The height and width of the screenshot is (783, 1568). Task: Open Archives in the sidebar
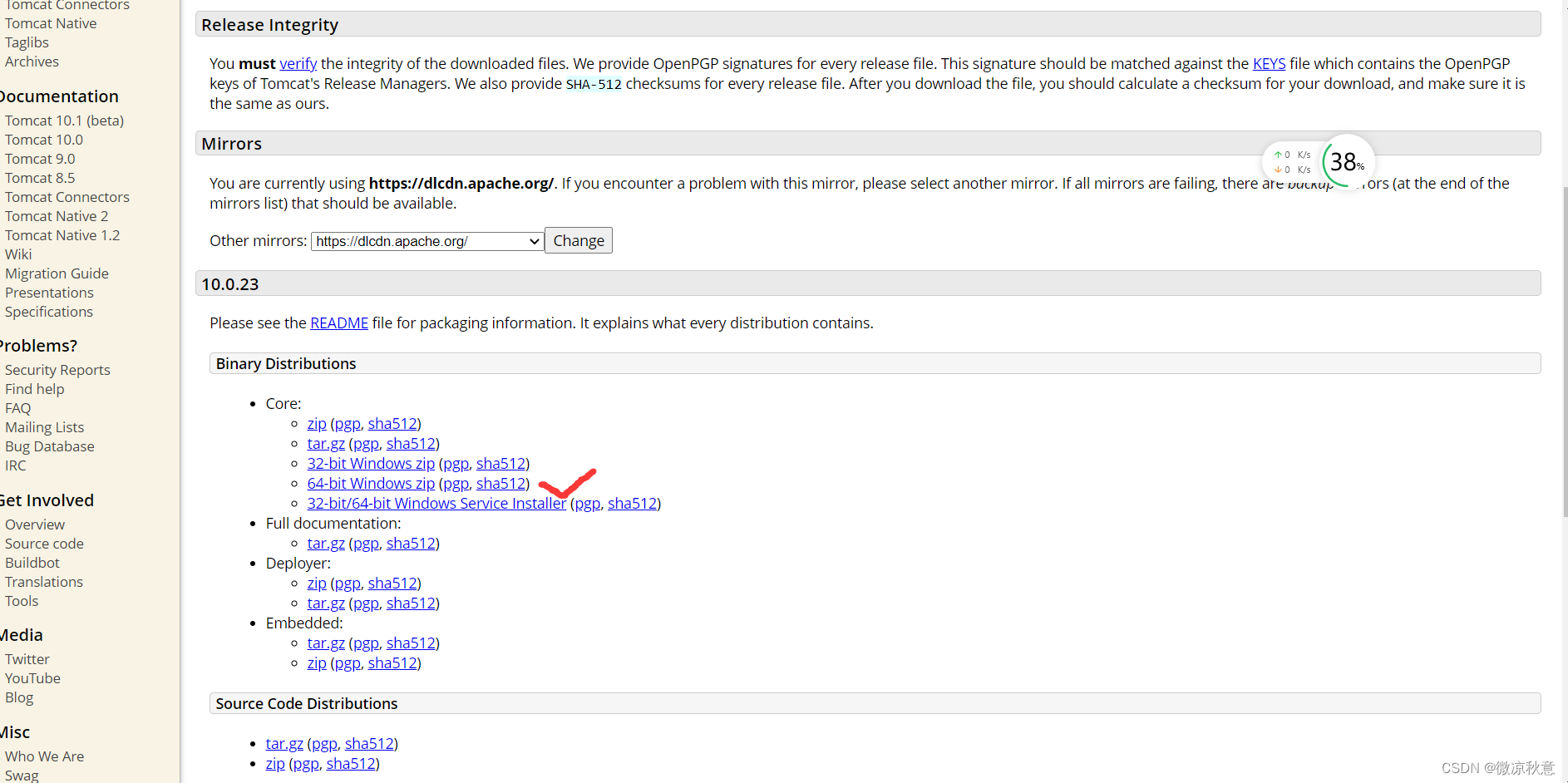point(32,62)
